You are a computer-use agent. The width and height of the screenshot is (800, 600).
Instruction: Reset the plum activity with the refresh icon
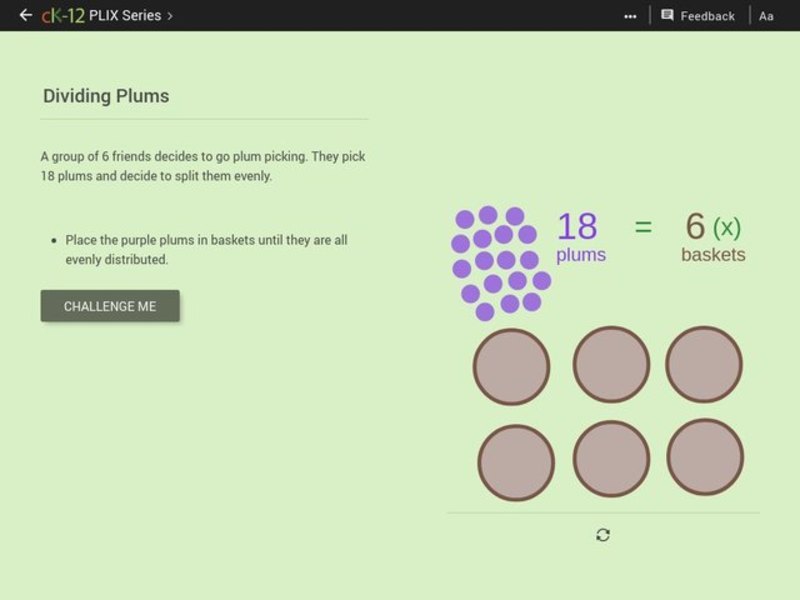601,536
